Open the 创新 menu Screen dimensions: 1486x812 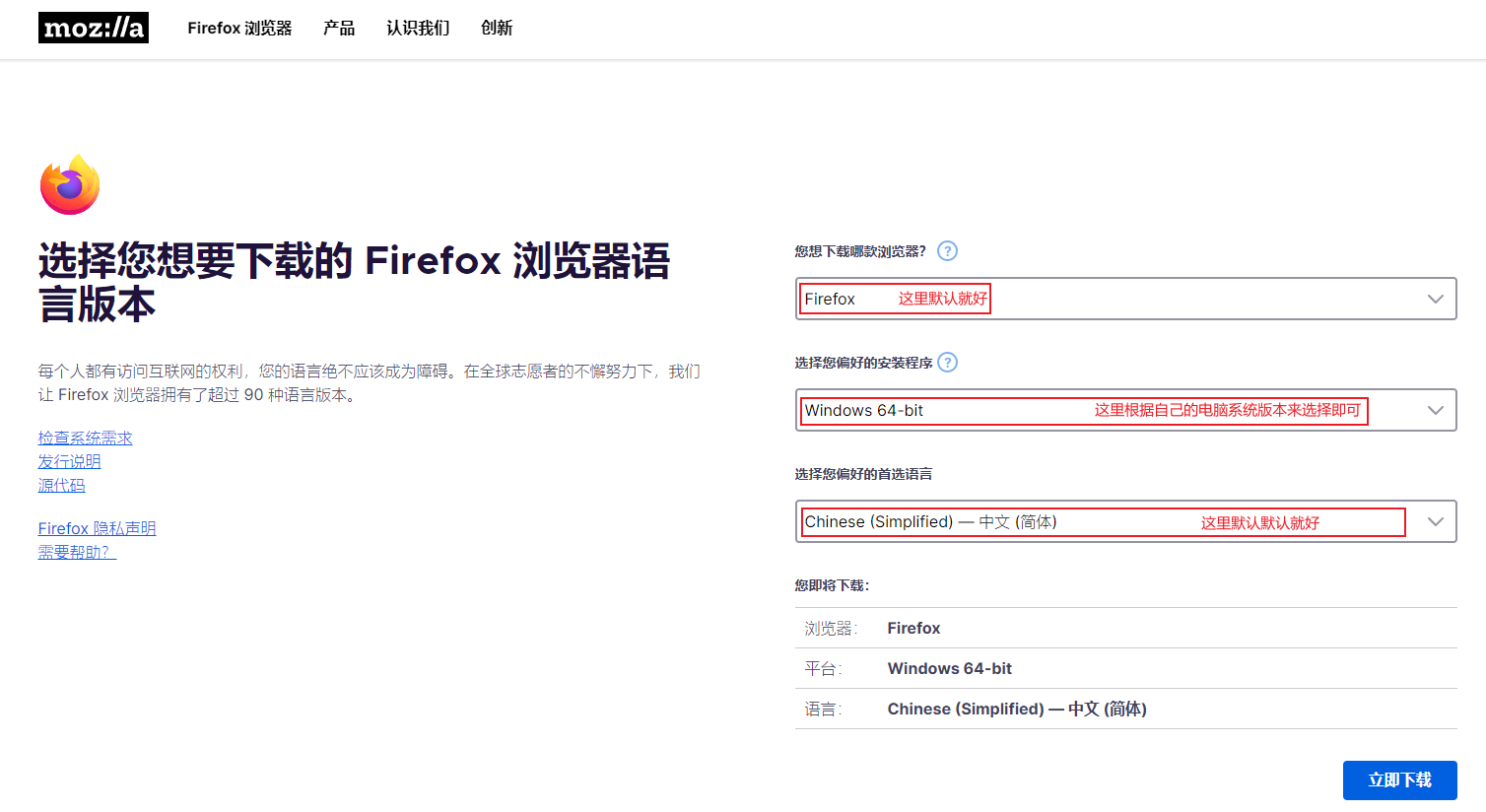click(497, 28)
